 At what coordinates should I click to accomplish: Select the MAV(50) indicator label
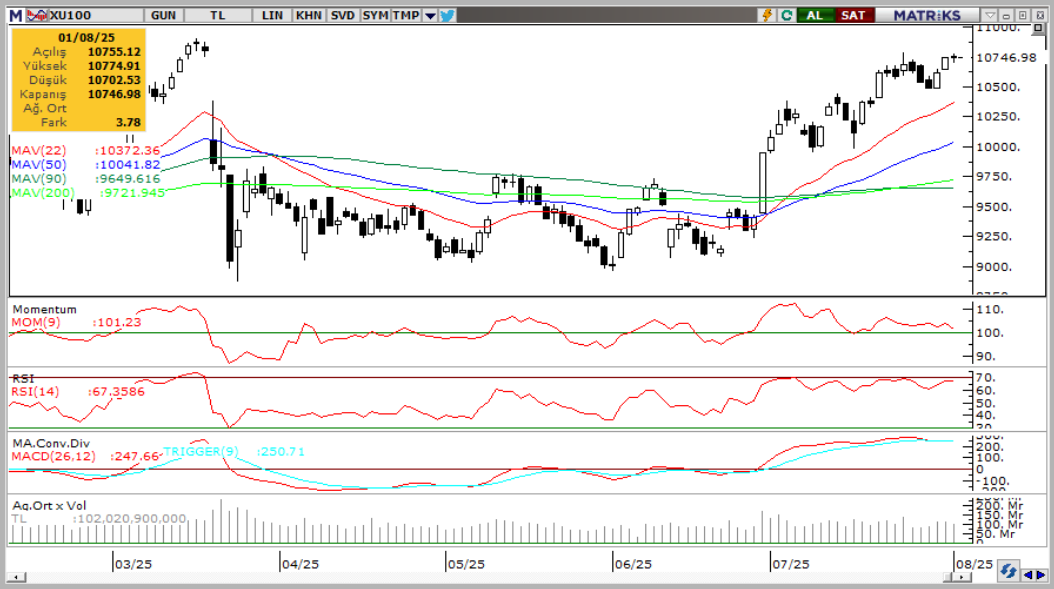39,165
